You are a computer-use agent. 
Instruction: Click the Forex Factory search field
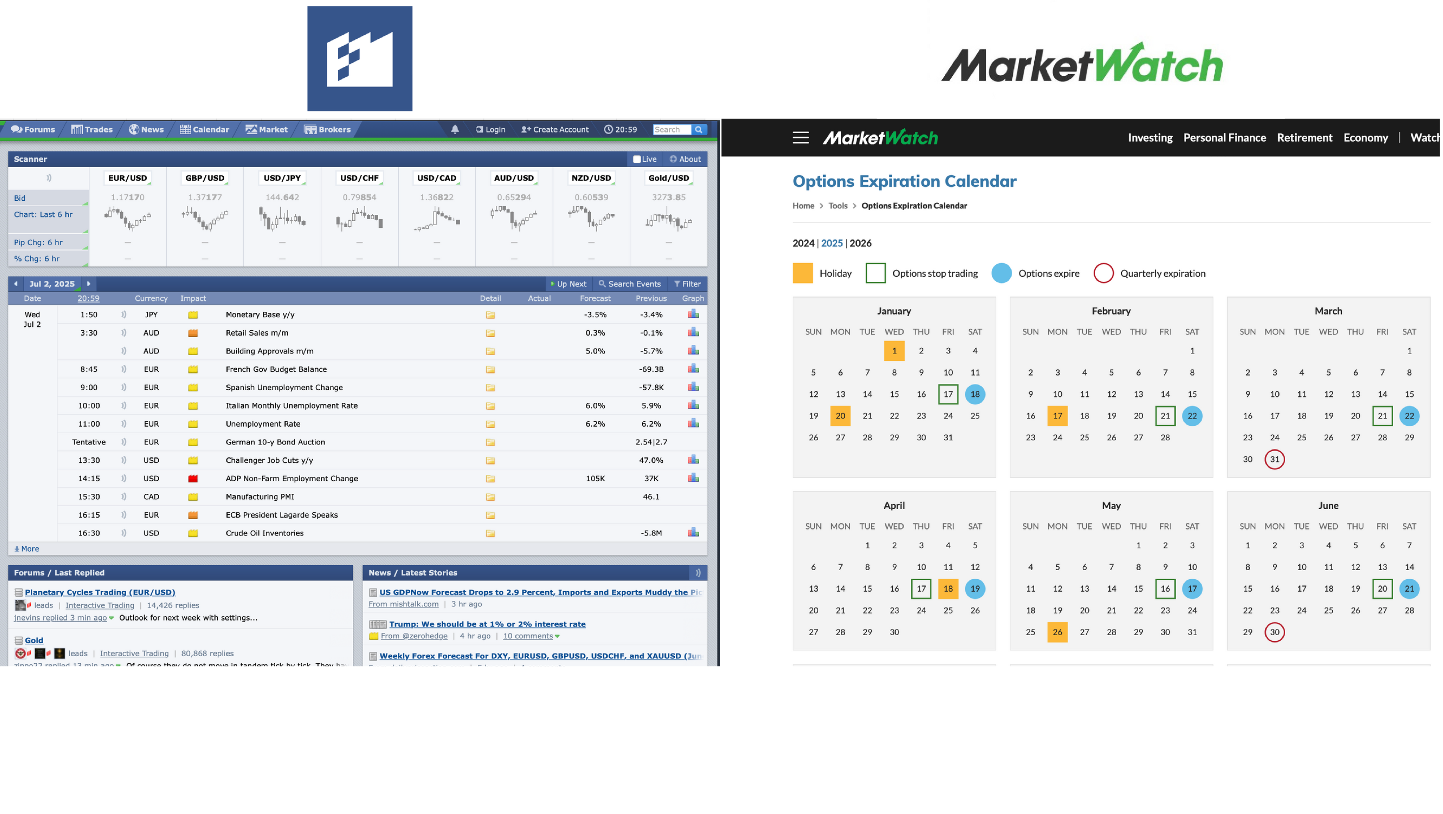[x=672, y=129]
